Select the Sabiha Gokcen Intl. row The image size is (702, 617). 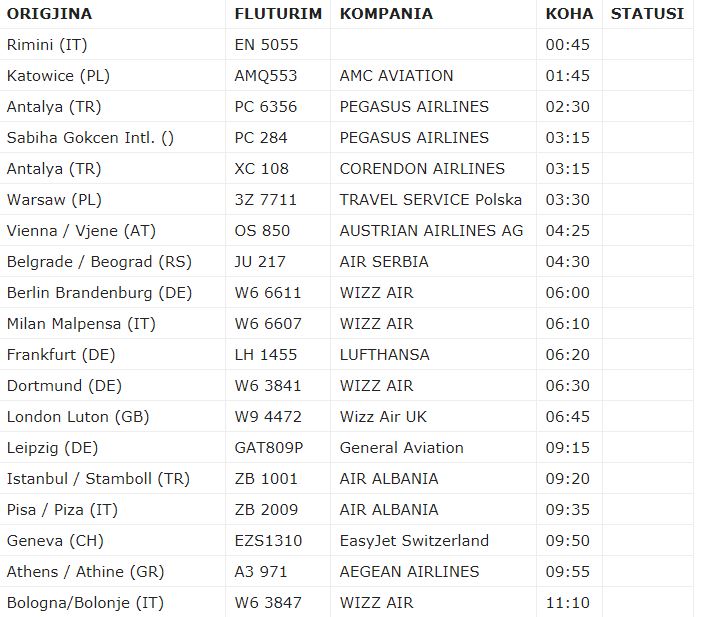[347, 137]
